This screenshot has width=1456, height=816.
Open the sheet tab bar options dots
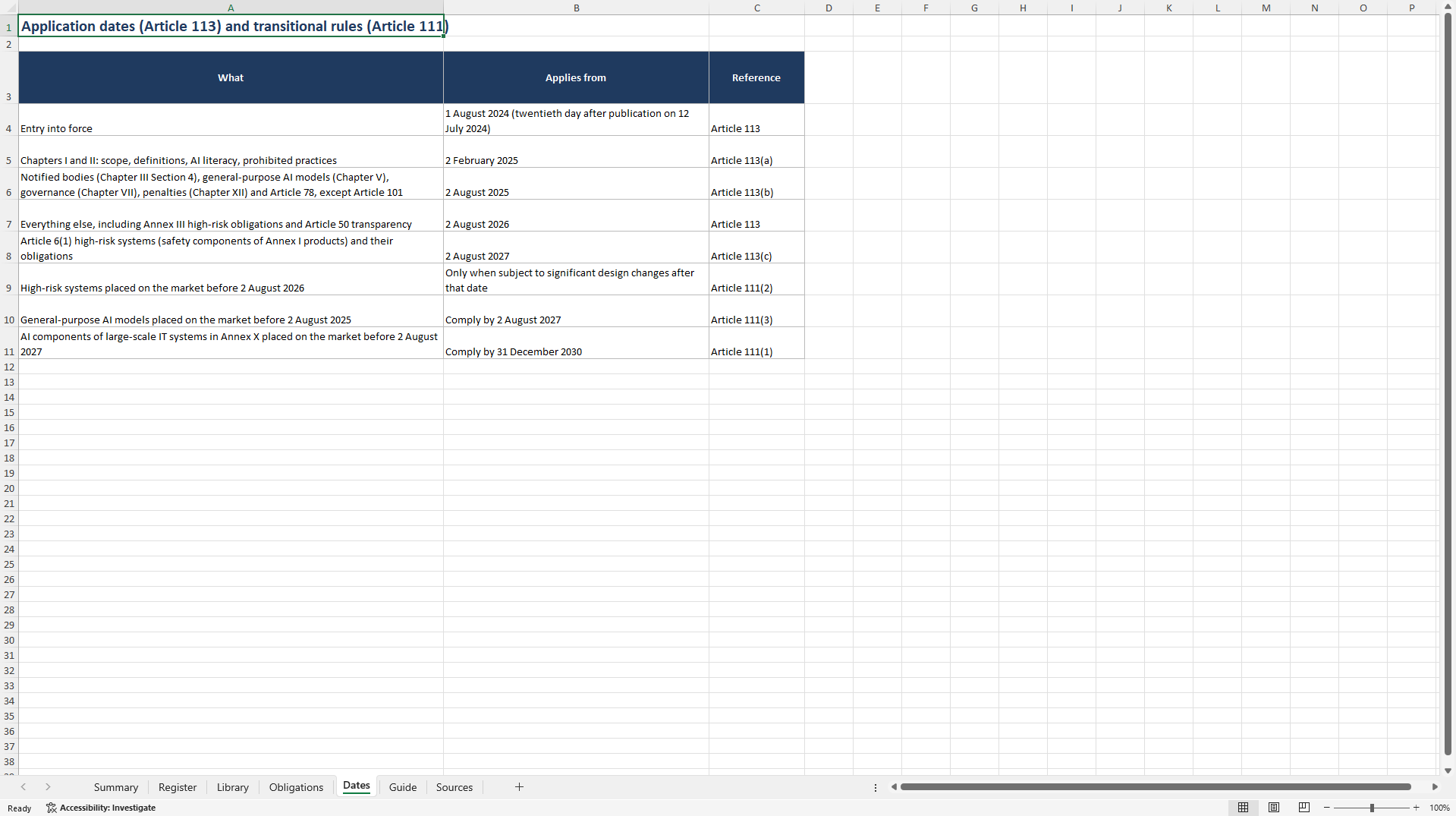(876, 787)
